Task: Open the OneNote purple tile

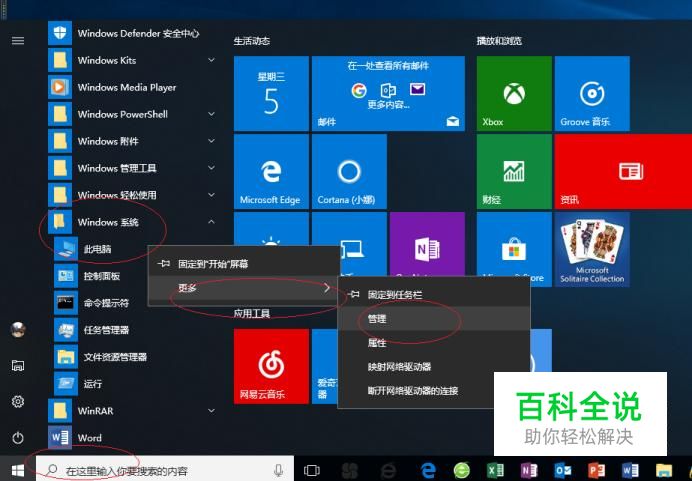Action: [427, 244]
